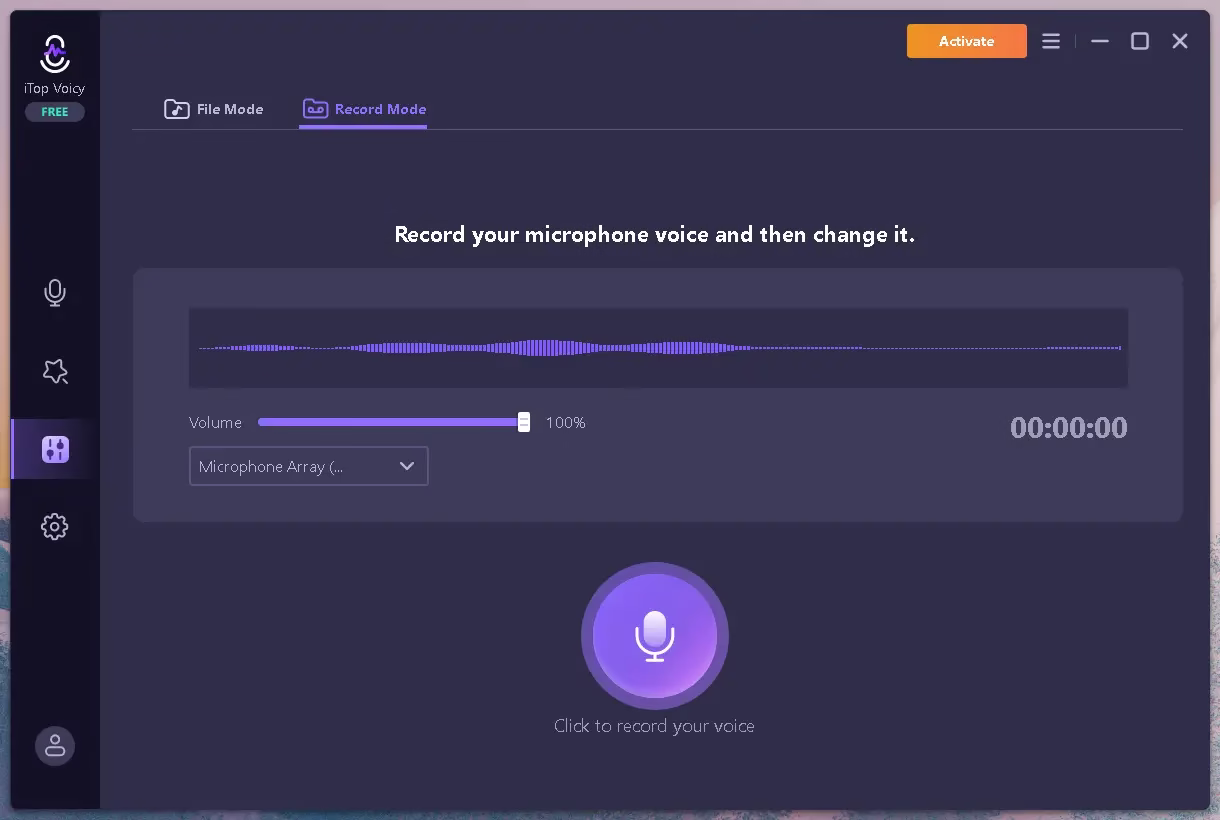The image size is (1220, 820).
Task: Select the voice editor sliders icon in sidebar
Action: pos(55,449)
